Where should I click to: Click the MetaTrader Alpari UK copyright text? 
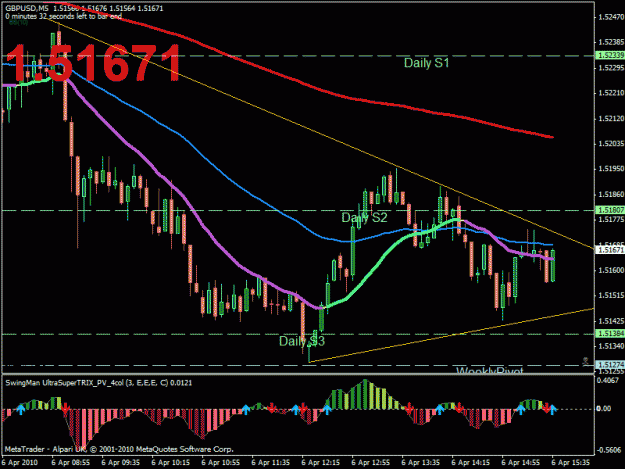click(x=119, y=449)
